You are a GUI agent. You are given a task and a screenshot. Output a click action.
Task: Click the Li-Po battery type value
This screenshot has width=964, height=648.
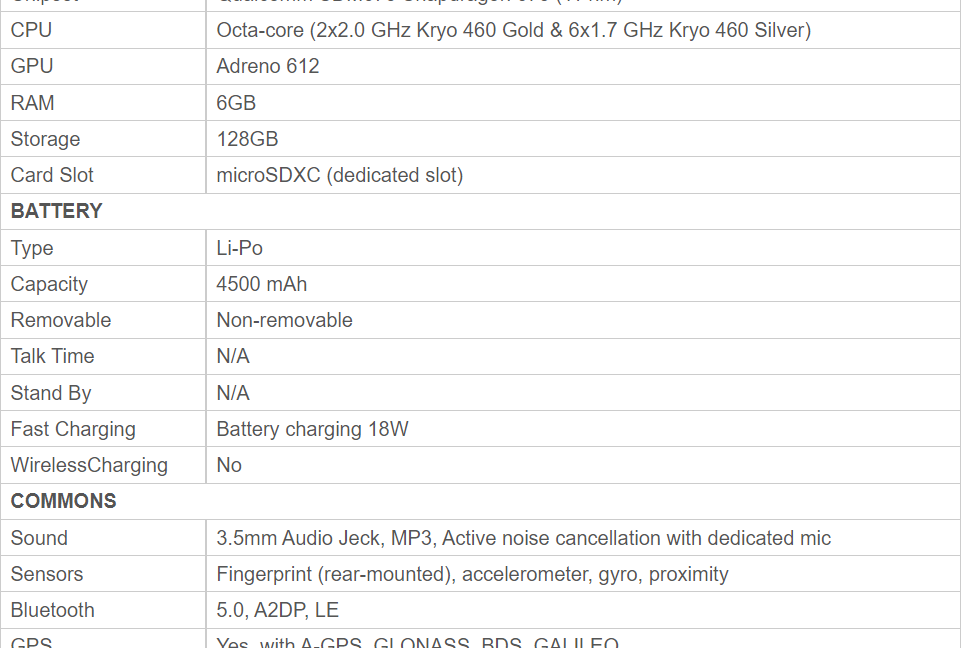pyautogui.click(x=239, y=248)
